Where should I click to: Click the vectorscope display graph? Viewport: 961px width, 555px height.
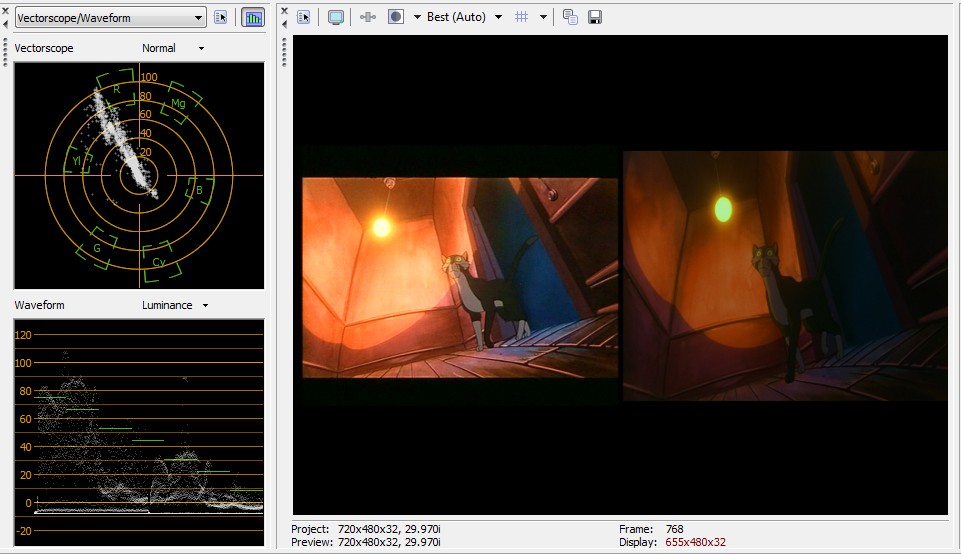point(139,175)
